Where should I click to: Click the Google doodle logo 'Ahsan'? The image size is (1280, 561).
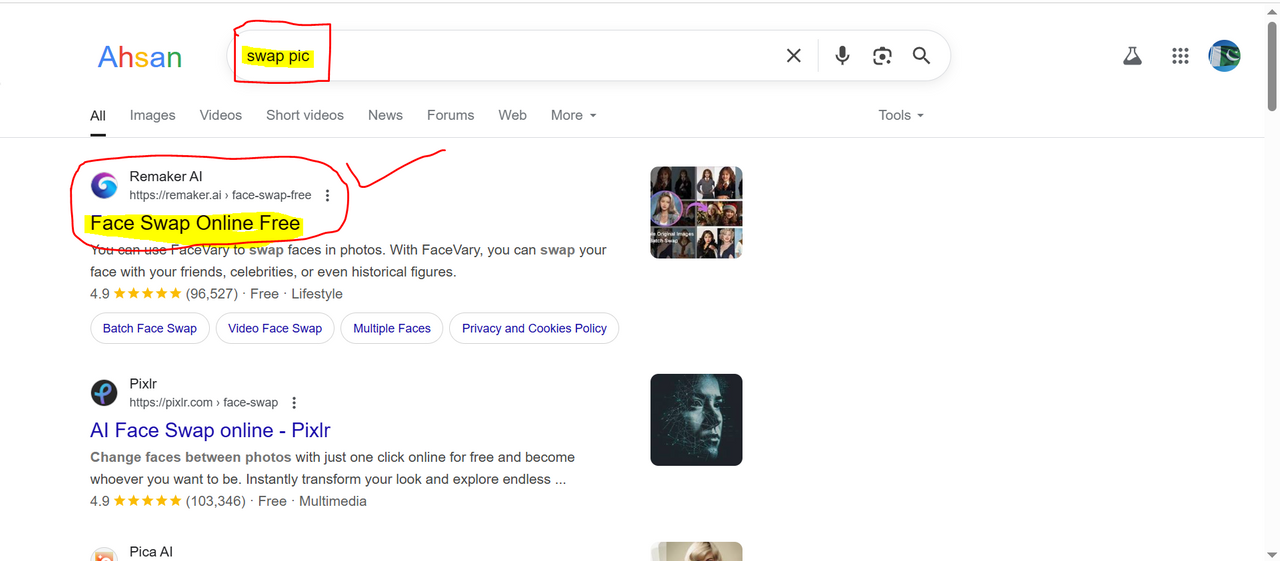pyautogui.click(x=140, y=57)
